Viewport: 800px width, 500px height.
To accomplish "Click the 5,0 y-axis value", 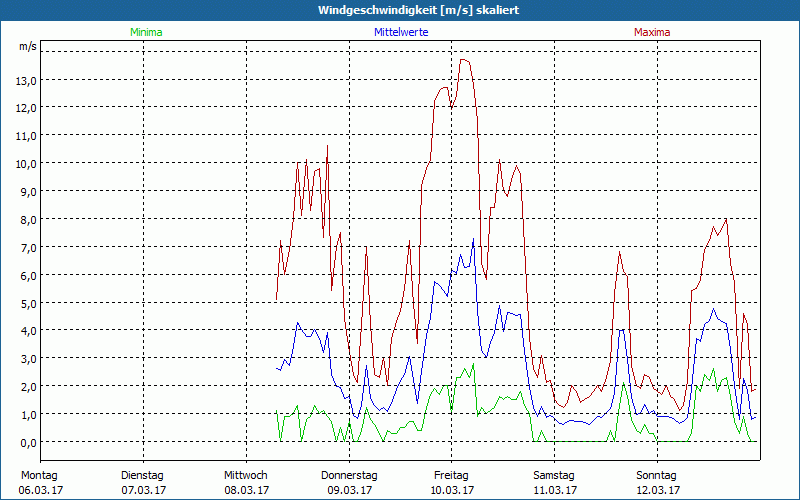I will [29, 303].
